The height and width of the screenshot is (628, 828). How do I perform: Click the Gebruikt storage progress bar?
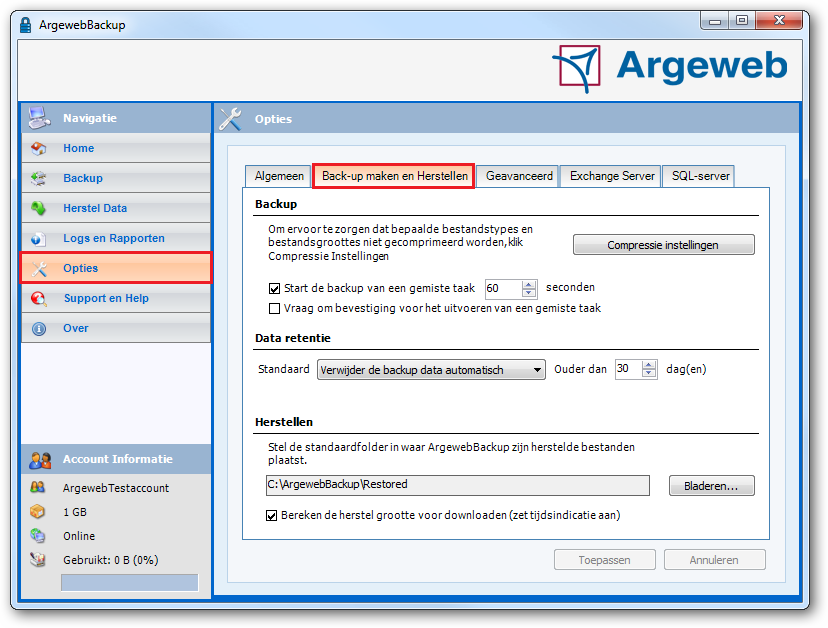(129, 583)
